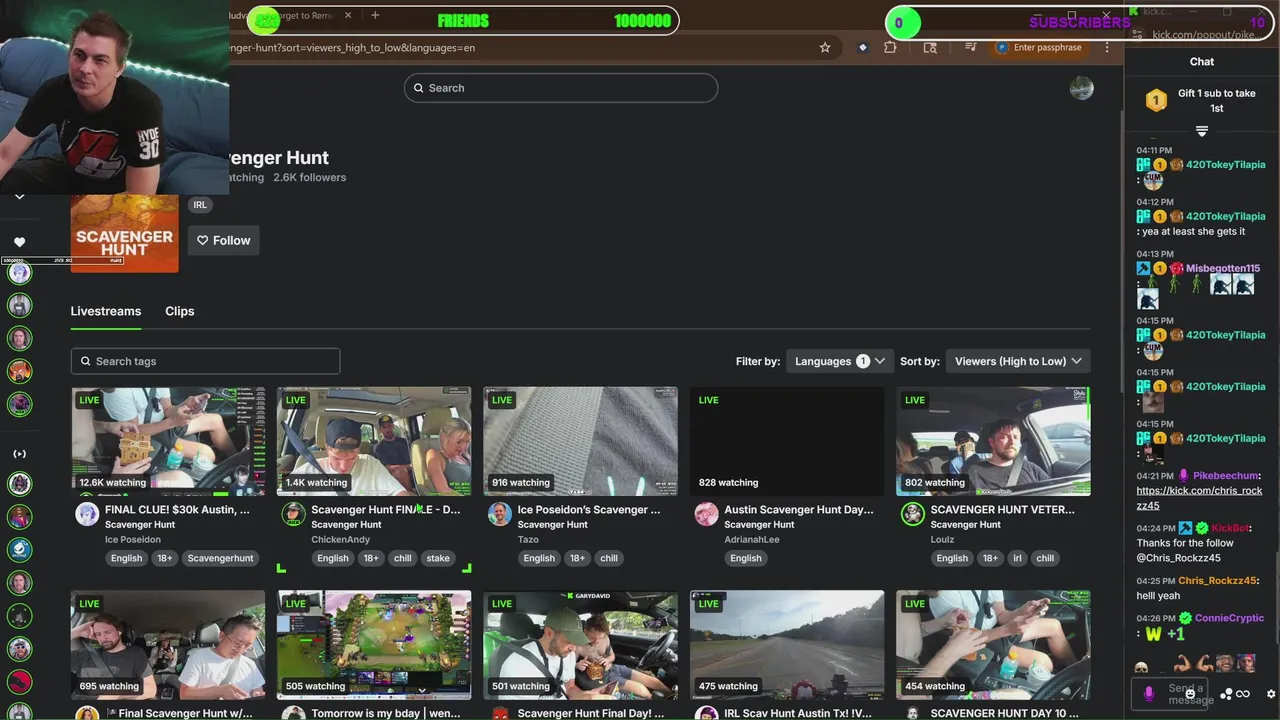
Task: Open the user profile avatar beside the search bar
Action: click(x=1081, y=88)
